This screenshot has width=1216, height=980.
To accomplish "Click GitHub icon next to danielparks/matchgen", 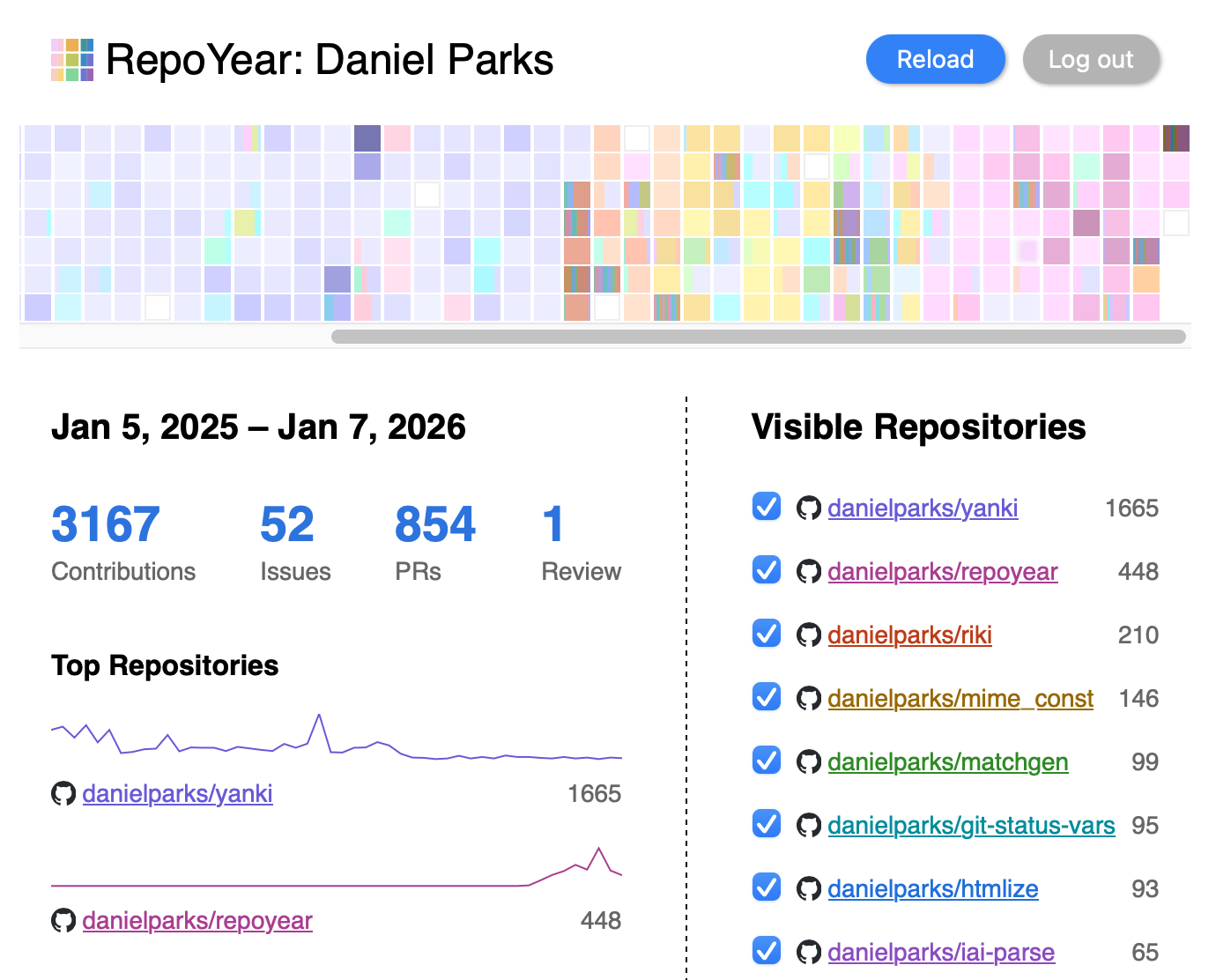I will 808,761.
